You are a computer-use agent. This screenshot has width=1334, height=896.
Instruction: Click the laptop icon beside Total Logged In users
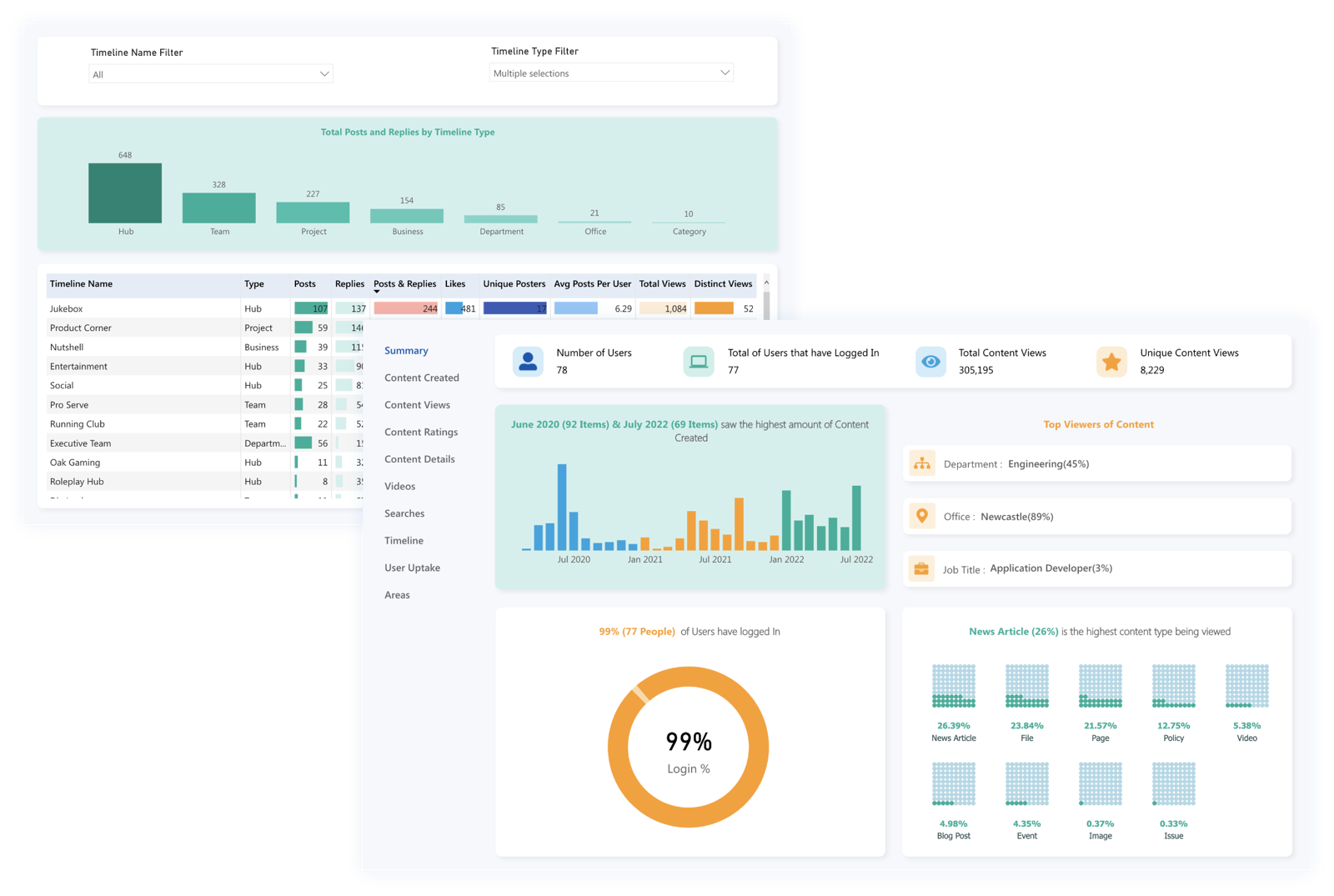tap(698, 362)
